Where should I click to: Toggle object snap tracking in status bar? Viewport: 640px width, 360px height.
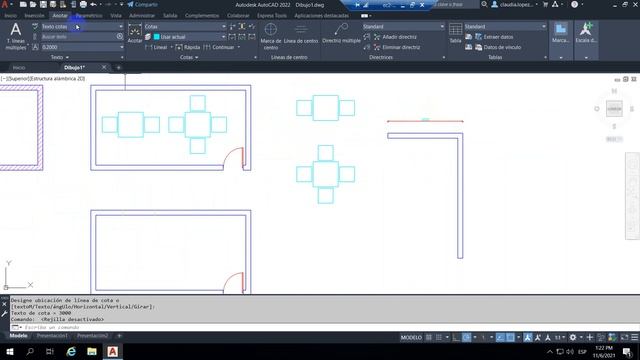500,338
